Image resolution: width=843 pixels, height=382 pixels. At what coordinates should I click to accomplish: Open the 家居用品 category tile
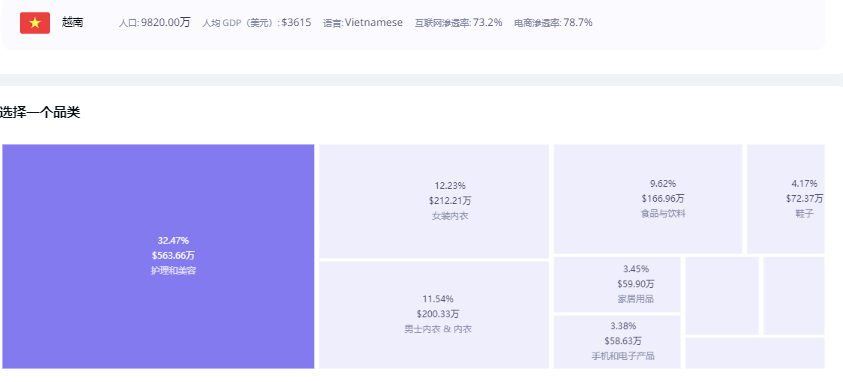pyautogui.click(x=617, y=284)
